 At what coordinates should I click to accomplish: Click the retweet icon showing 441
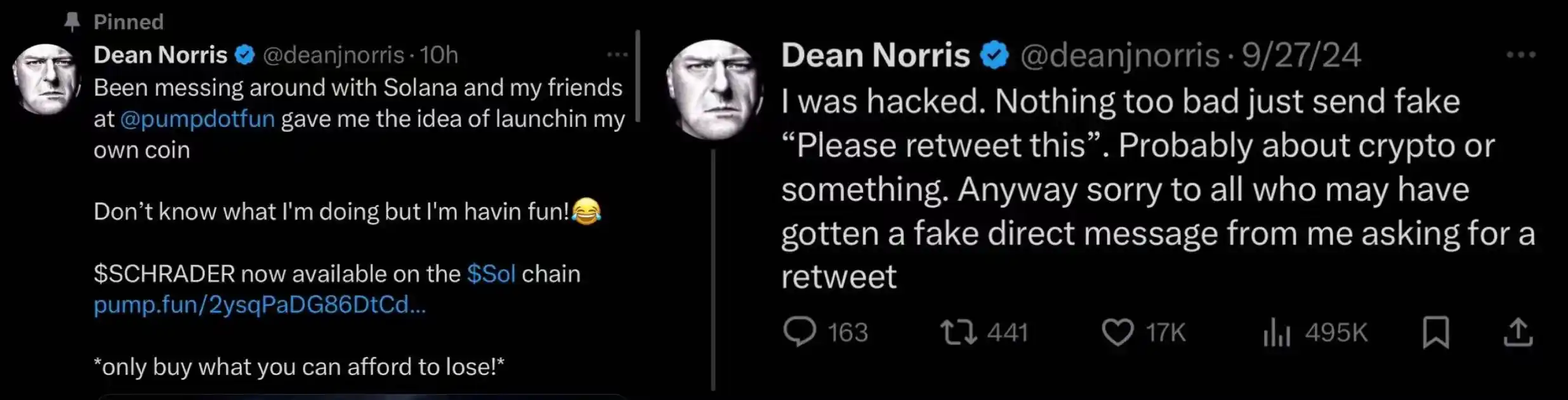958,332
